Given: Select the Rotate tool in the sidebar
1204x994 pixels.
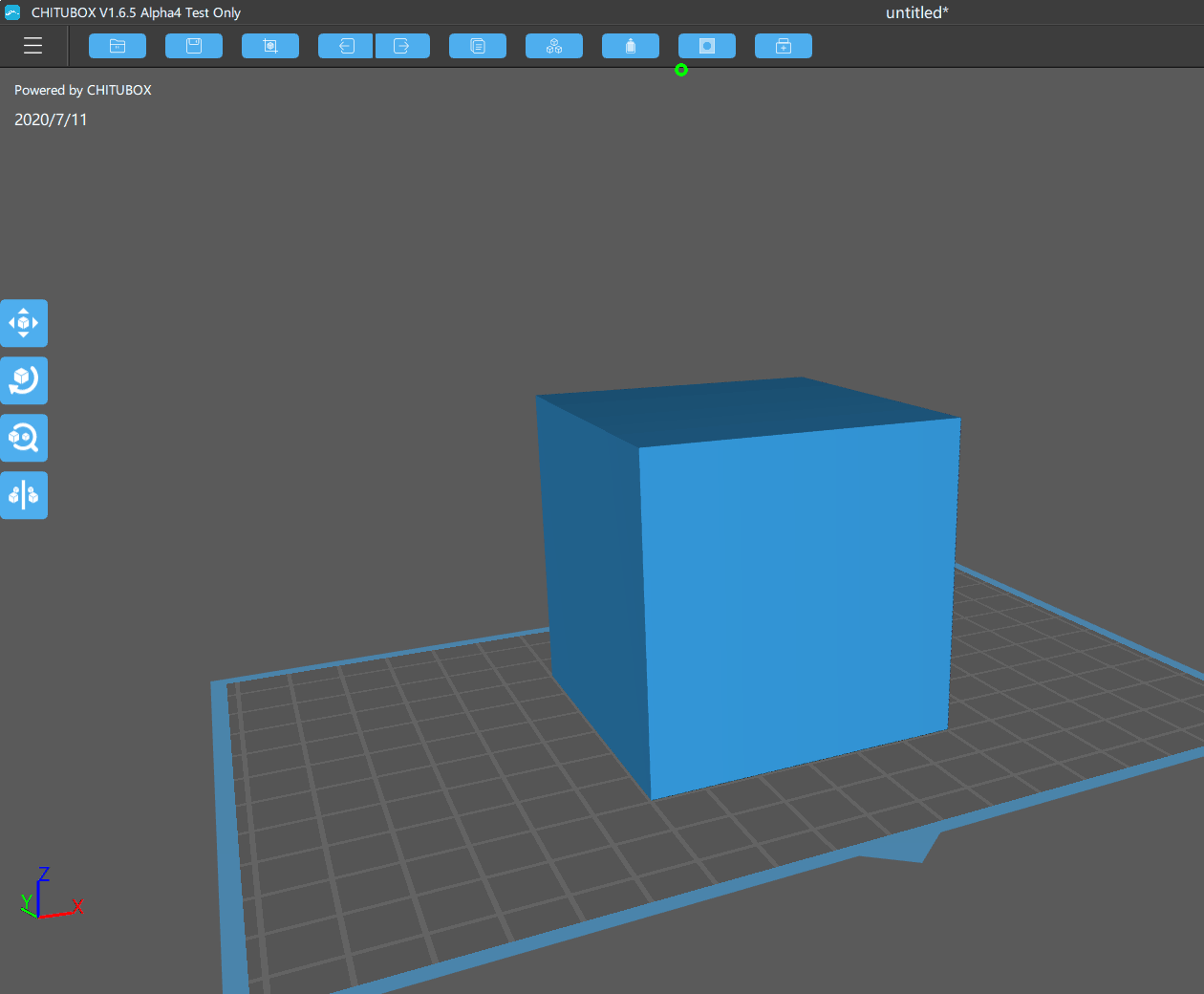Looking at the screenshot, I should pos(24,380).
